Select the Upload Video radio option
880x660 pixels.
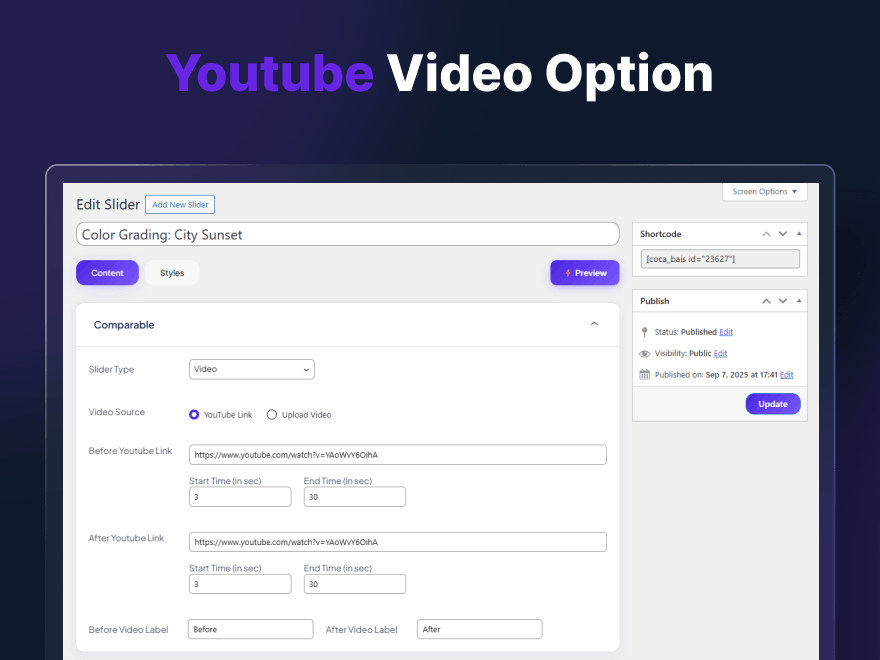tap(272, 415)
